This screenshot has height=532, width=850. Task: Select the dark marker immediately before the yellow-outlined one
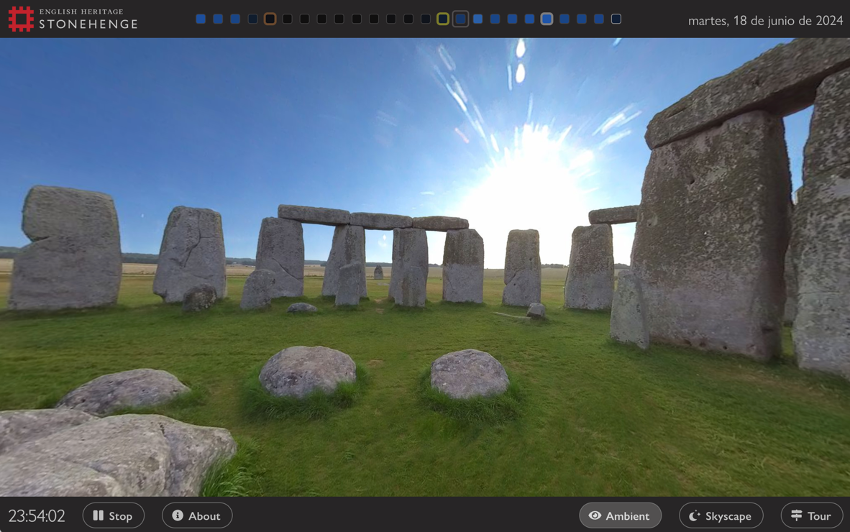(426, 19)
